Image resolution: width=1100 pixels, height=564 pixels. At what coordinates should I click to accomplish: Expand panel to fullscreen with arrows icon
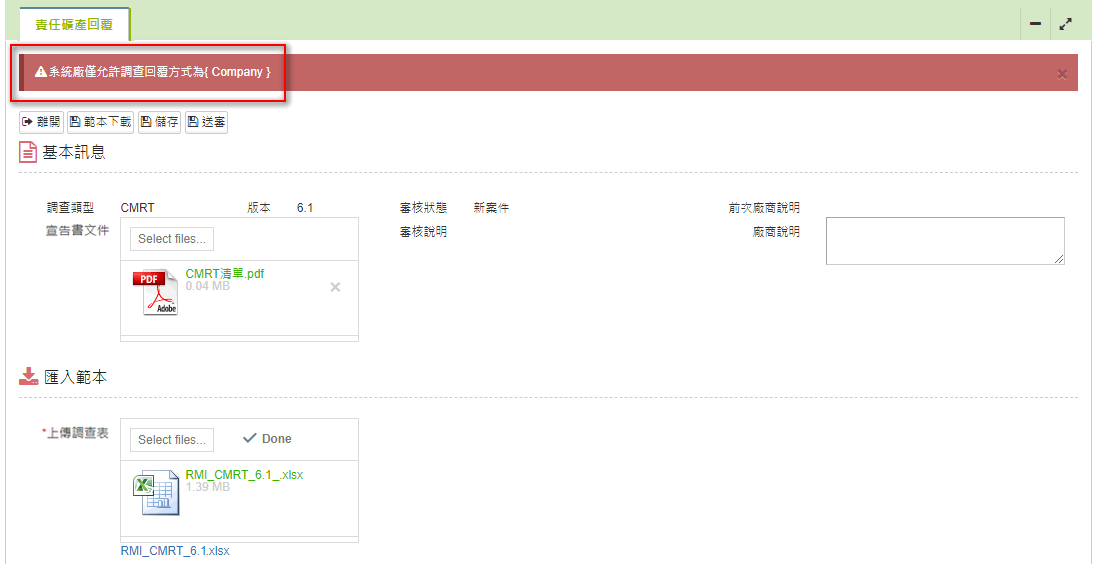tap(1065, 24)
